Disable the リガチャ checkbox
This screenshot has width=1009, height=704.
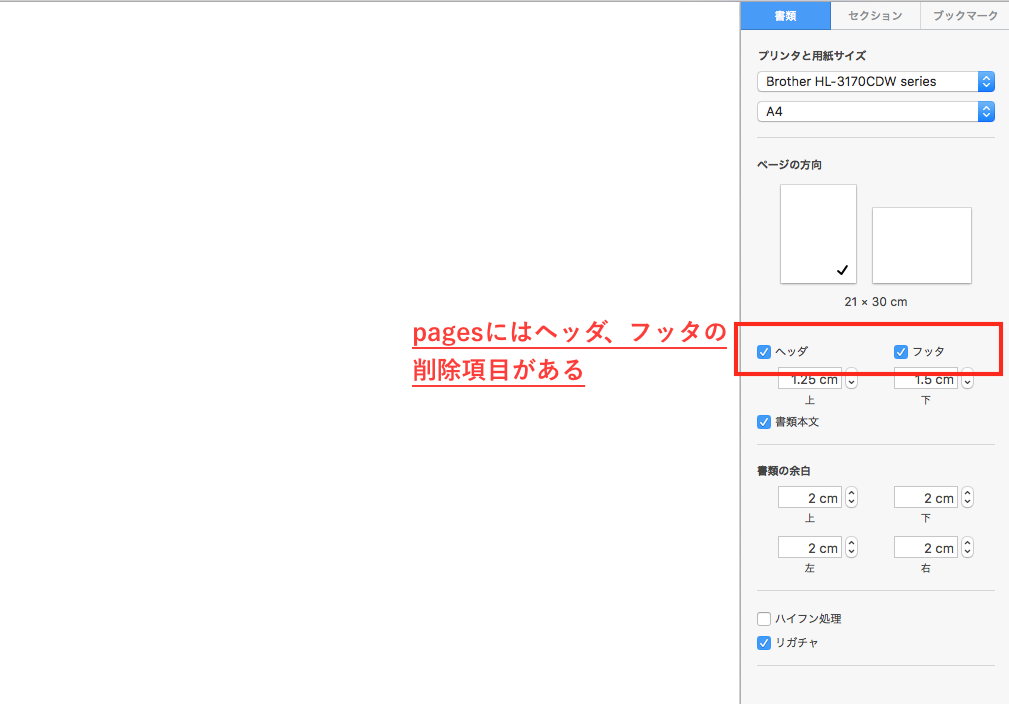pyautogui.click(x=764, y=643)
